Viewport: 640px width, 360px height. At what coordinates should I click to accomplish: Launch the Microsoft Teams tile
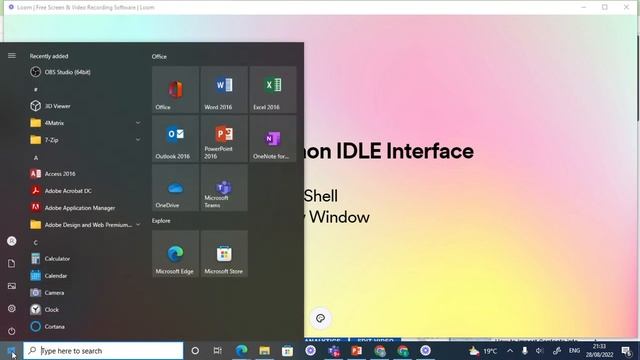224,188
